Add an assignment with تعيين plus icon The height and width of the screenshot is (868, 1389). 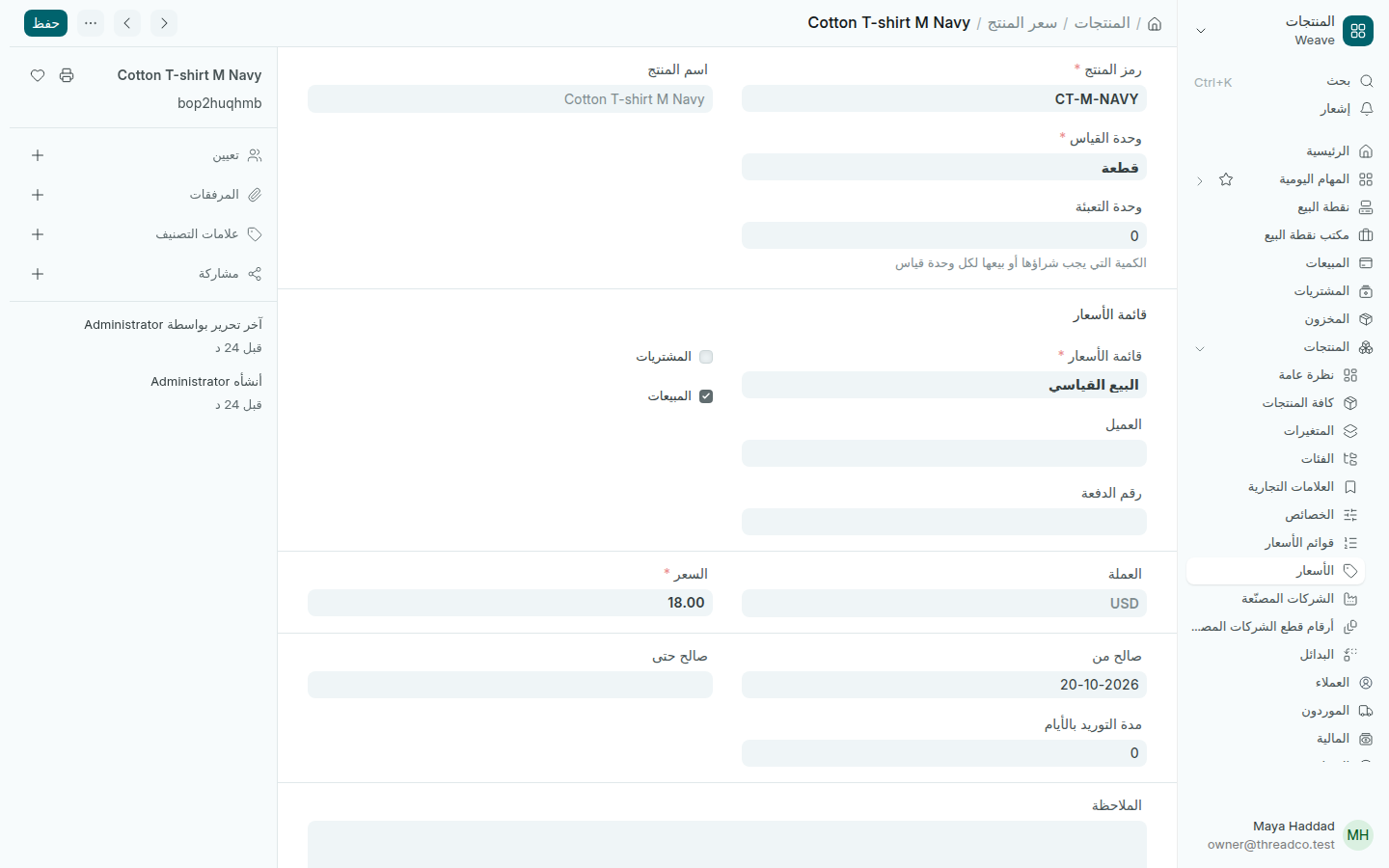coord(38,155)
